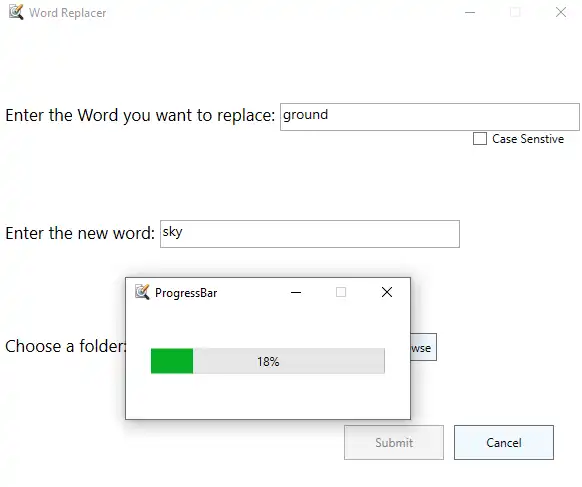Image resolution: width=582 pixels, height=487 pixels.
Task: Click the 'Choose a folder:' label
Action: tap(65, 346)
